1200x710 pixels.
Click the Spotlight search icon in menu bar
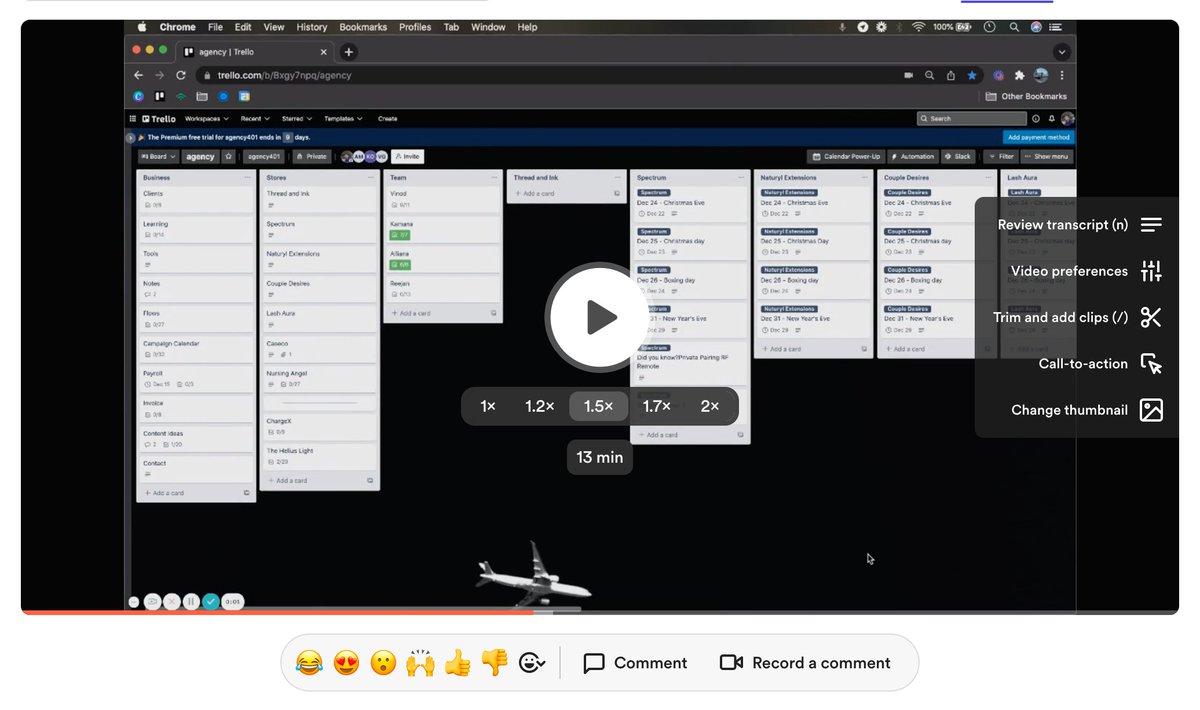(1014, 27)
